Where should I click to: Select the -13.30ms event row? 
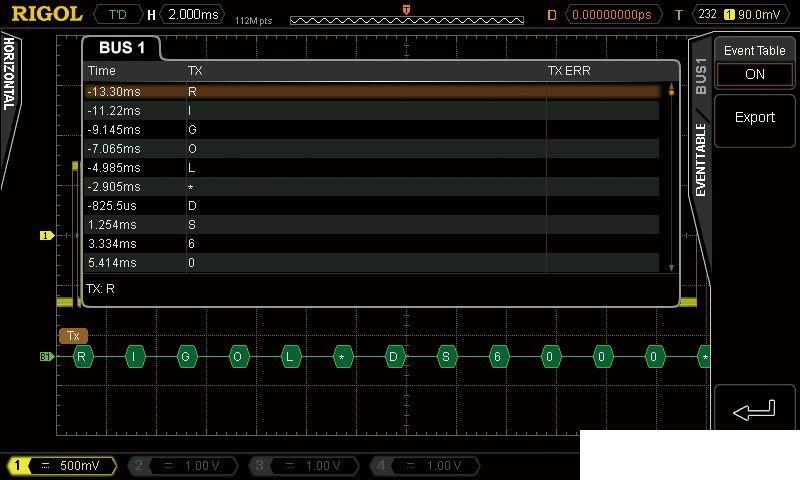tap(370, 91)
